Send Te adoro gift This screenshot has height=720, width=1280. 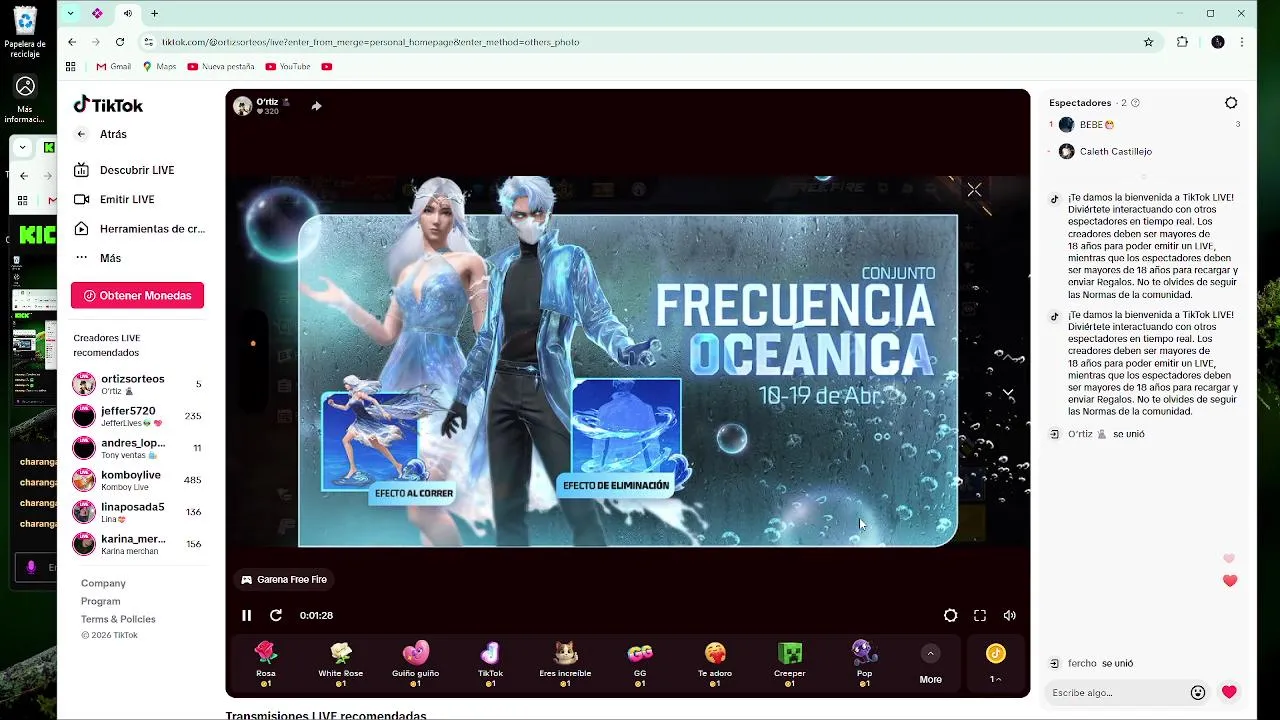click(715, 664)
